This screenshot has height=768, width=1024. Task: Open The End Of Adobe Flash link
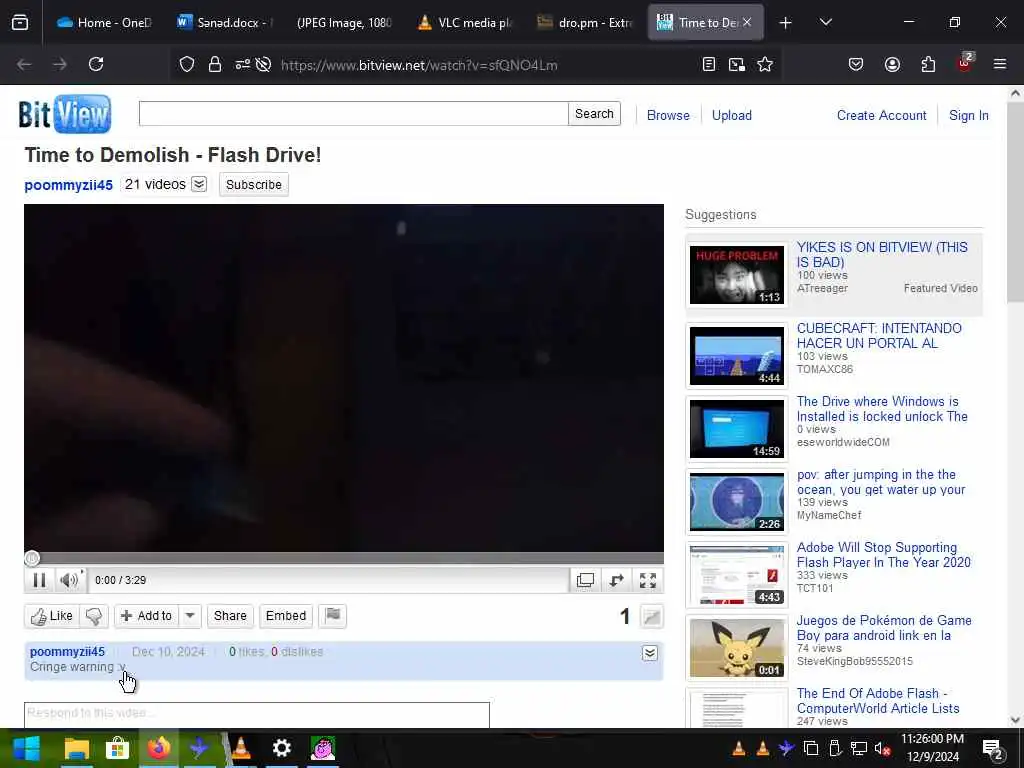[x=878, y=701]
